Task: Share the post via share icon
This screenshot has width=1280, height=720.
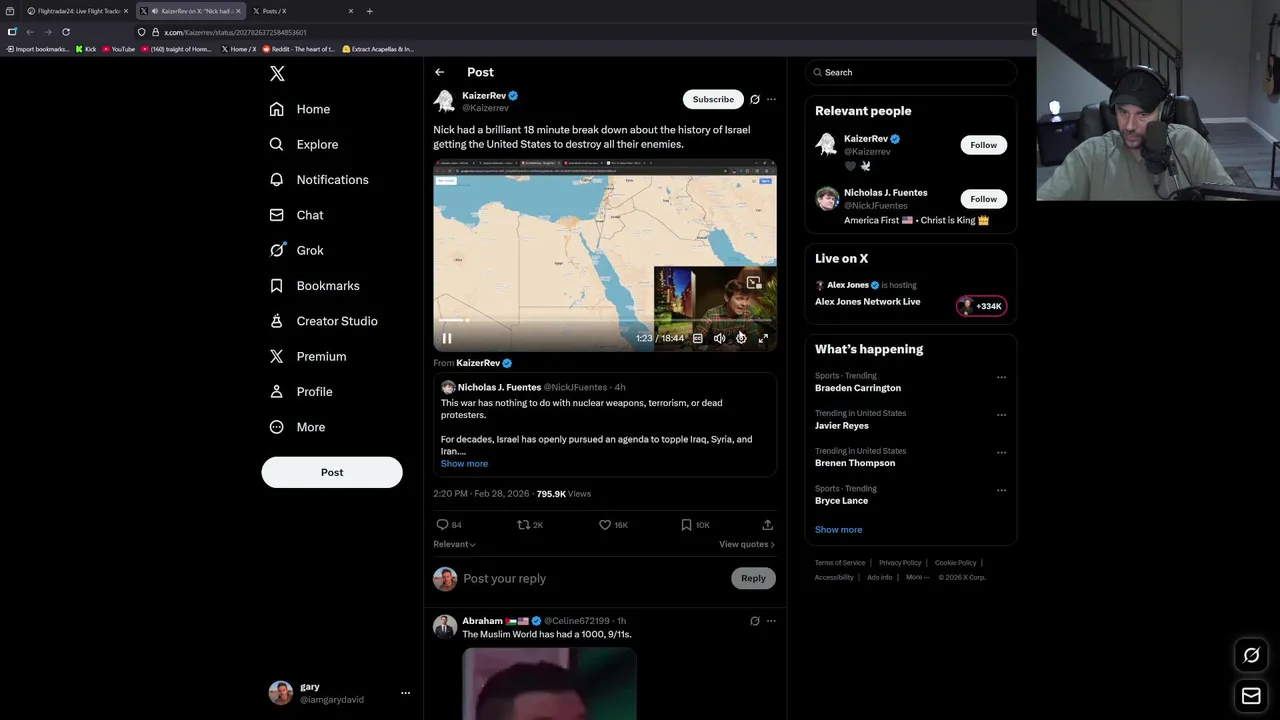Action: point(767,525)
